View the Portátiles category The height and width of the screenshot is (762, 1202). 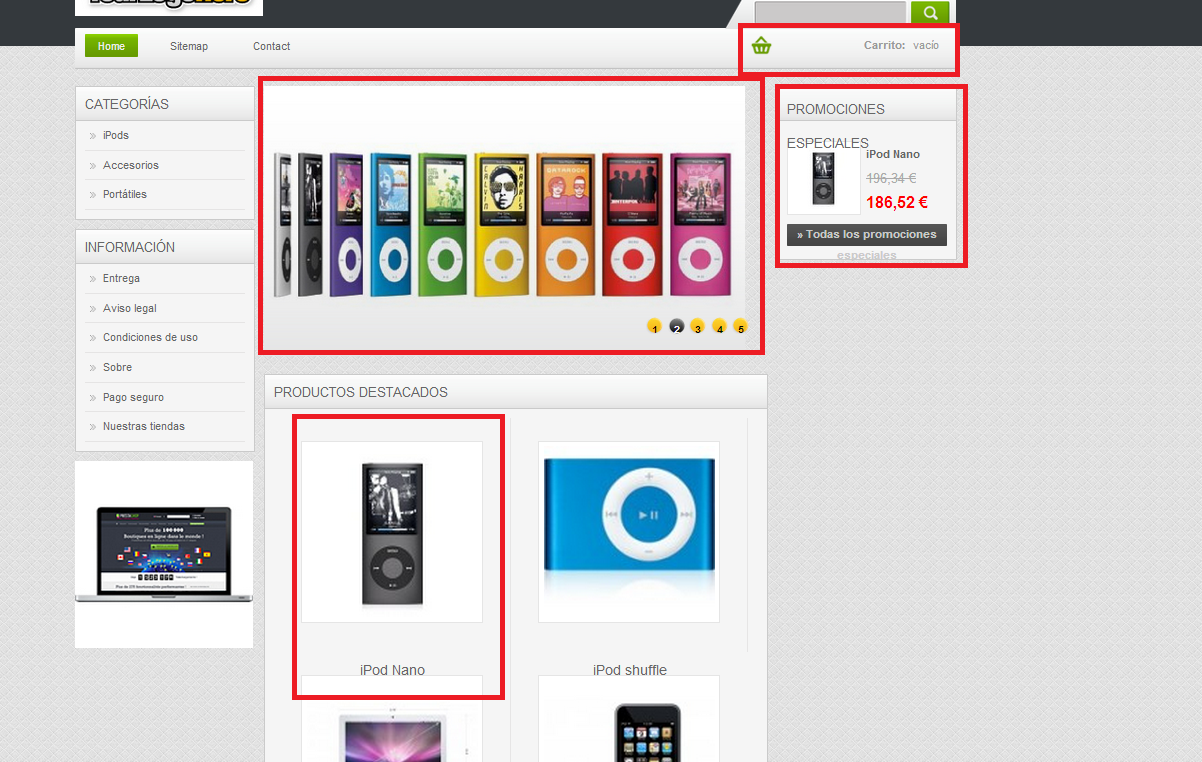(125, 194)
